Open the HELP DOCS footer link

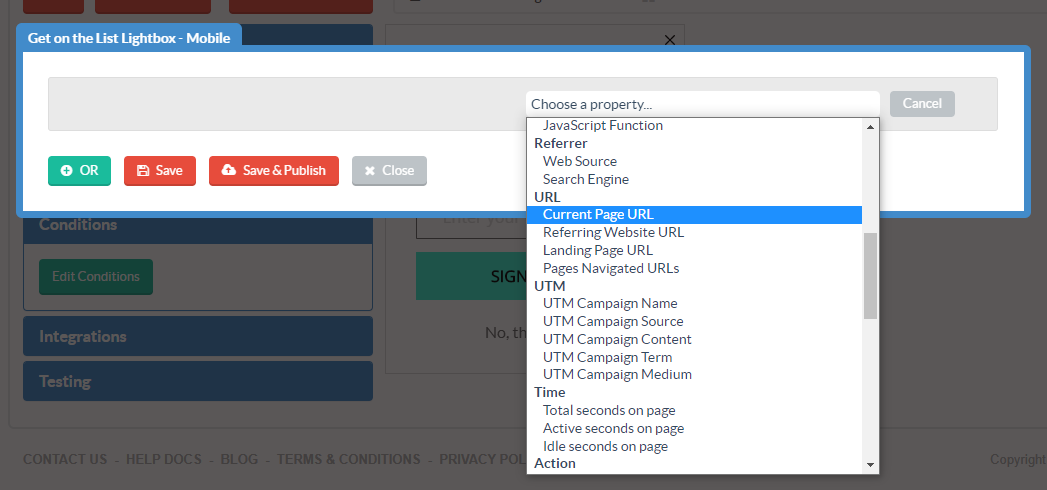[164, 459]
